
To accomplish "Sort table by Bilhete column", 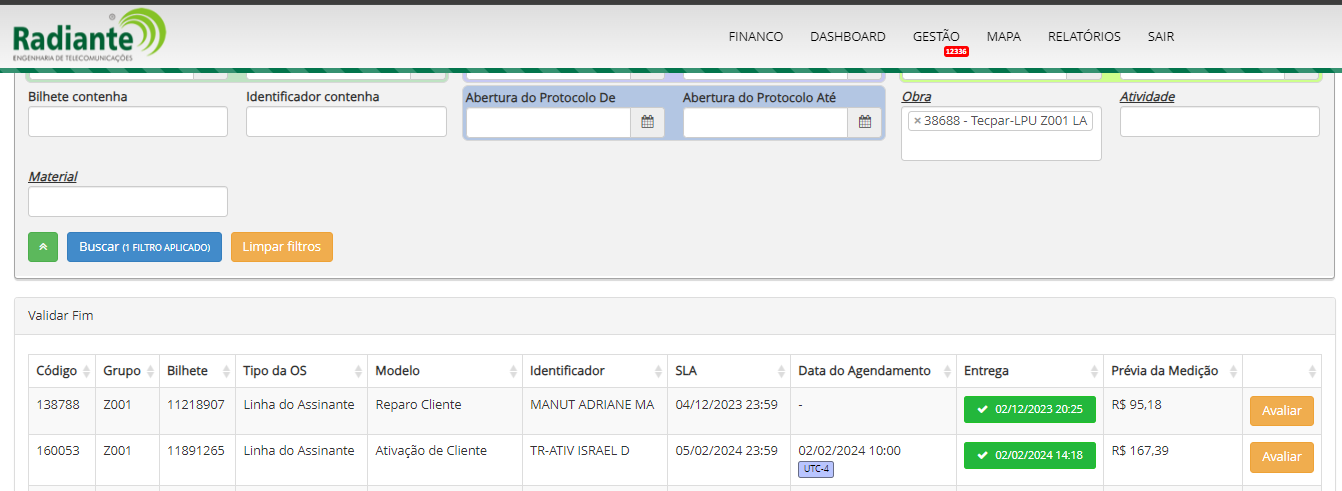I will 196,371.
